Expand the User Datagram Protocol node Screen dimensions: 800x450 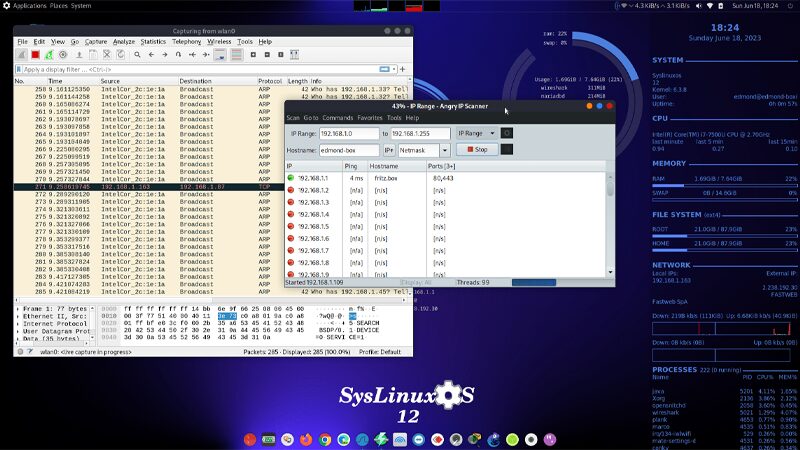click(18, 331)
